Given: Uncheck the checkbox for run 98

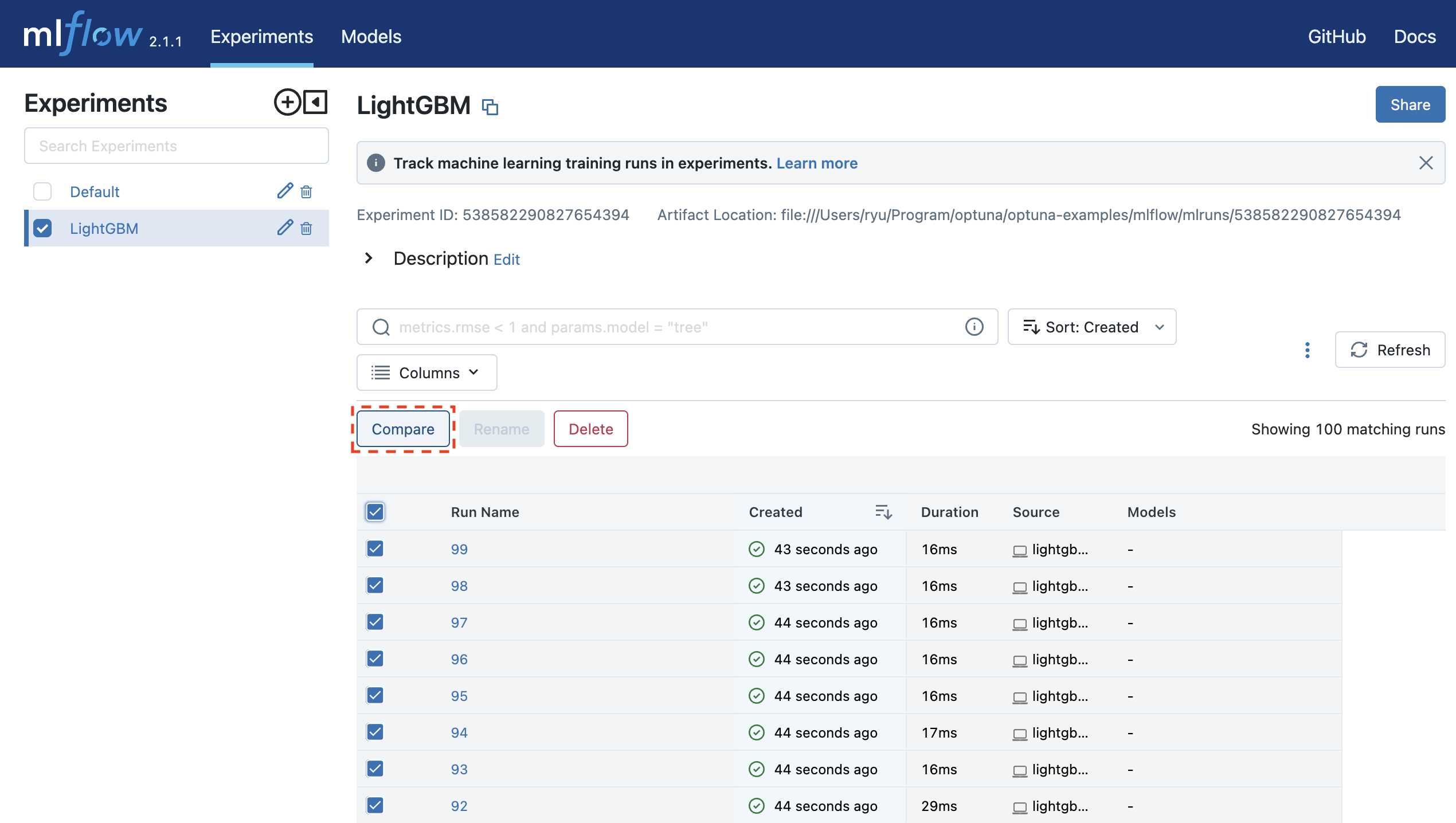Looking at the screenshot, I should 375,585.
